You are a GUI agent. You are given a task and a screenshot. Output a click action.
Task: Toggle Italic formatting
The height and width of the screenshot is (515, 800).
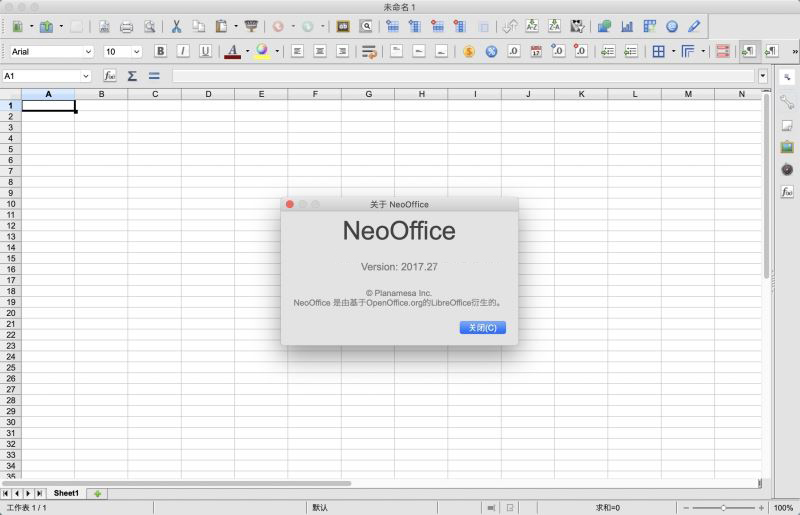183,52
